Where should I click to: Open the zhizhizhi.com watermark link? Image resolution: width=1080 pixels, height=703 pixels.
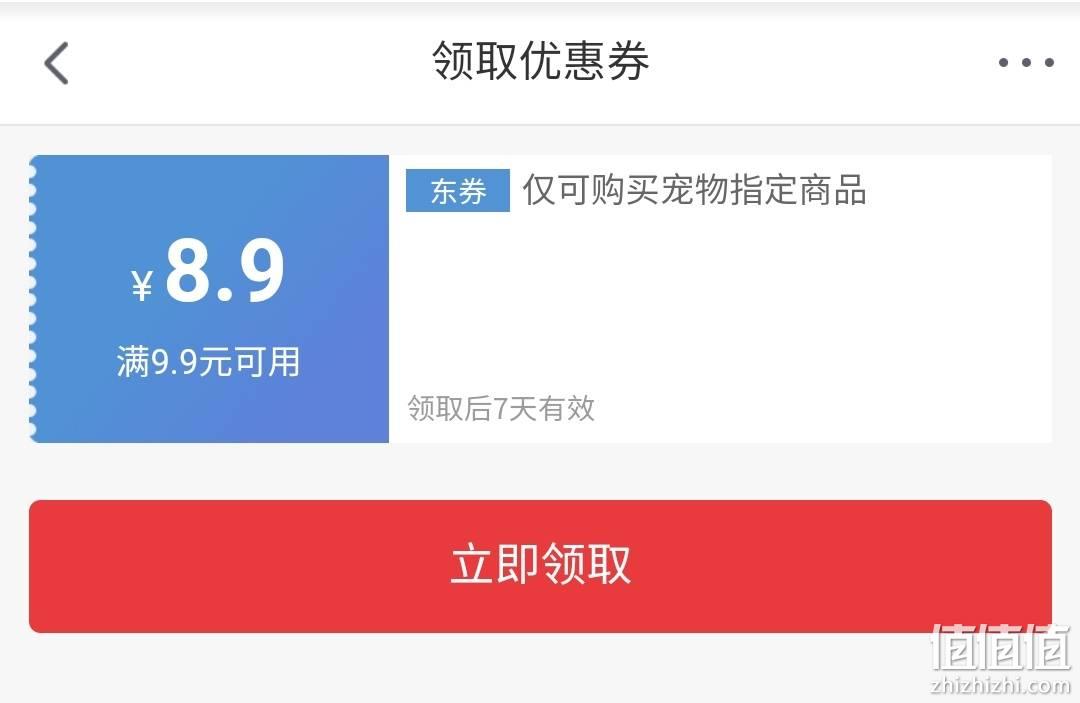coord(1001,685)
